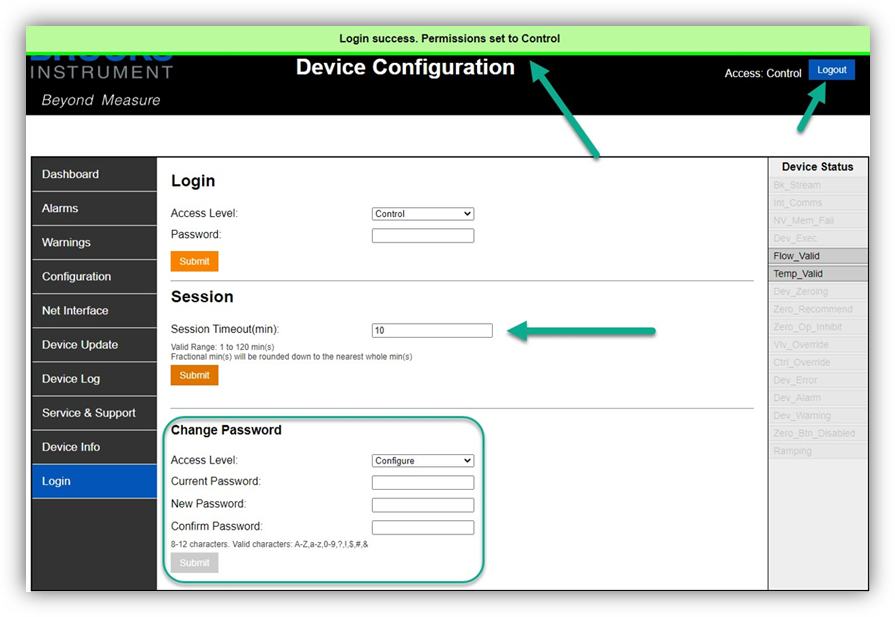Click the Password field in the Login section
The height and width of the screenshot is (617, 895).
point(422,235)
